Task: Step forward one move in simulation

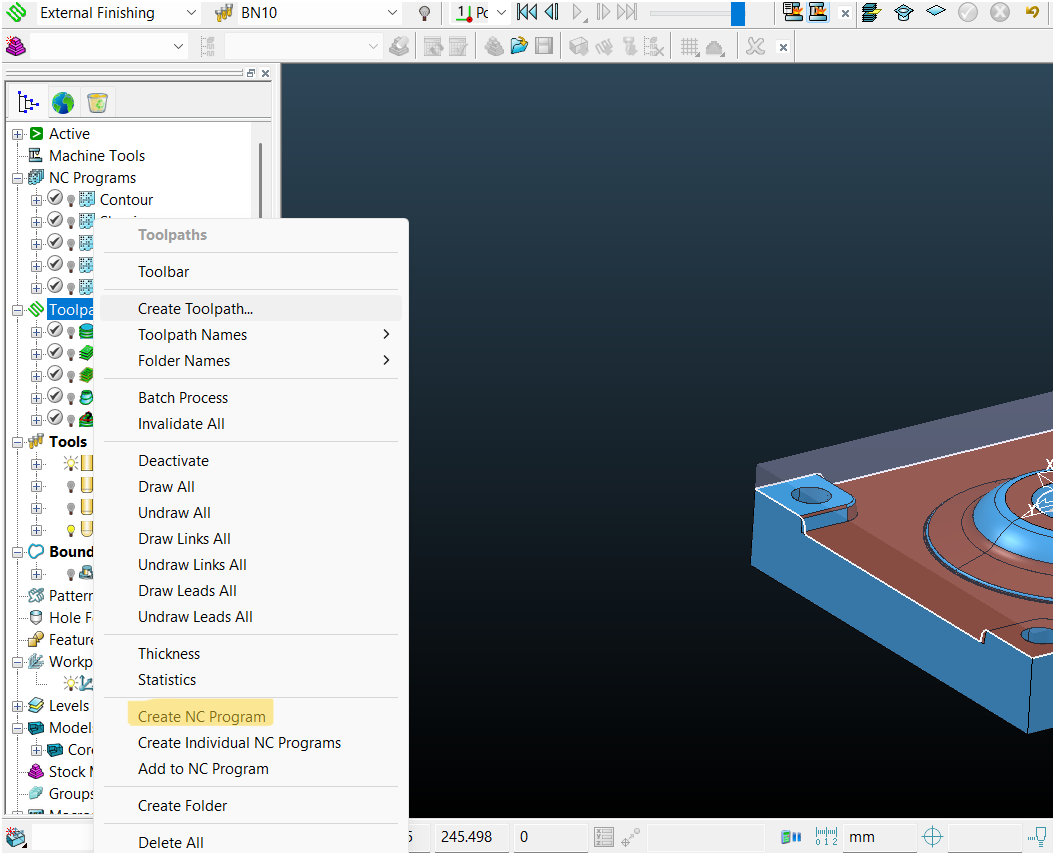Action: click(x=604, y=12)
